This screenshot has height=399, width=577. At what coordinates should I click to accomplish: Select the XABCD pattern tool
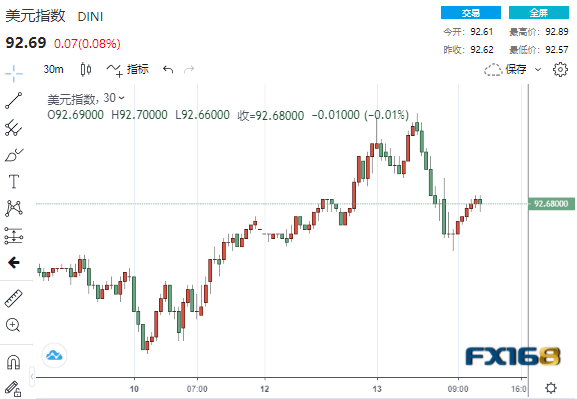coord(14,208)
